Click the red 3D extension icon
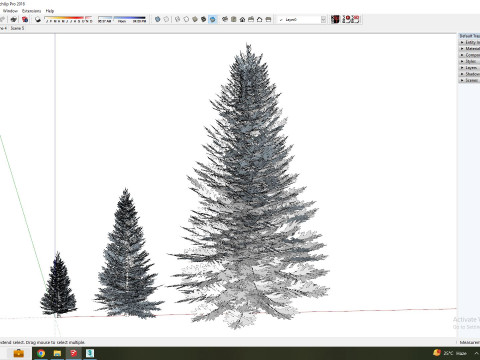 pos(356,20)
